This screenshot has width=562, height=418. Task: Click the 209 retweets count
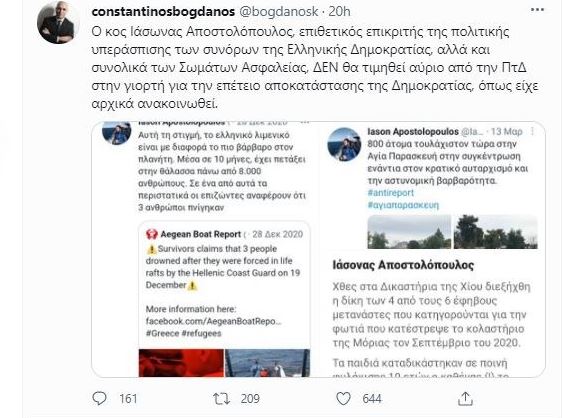[250, 399]
